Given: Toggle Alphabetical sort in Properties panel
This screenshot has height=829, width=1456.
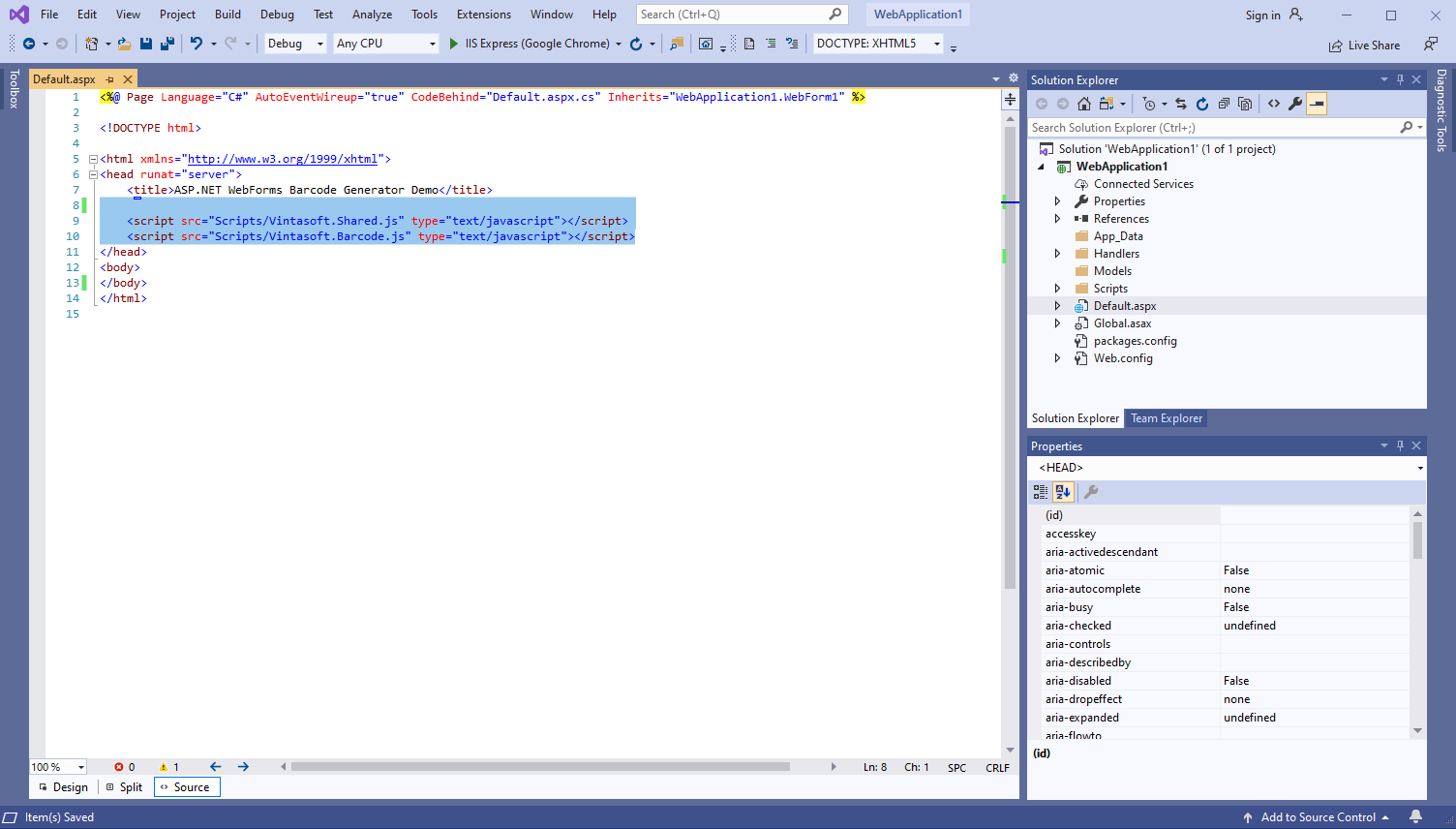Looking at the screenshot, I should (1063, 492).
